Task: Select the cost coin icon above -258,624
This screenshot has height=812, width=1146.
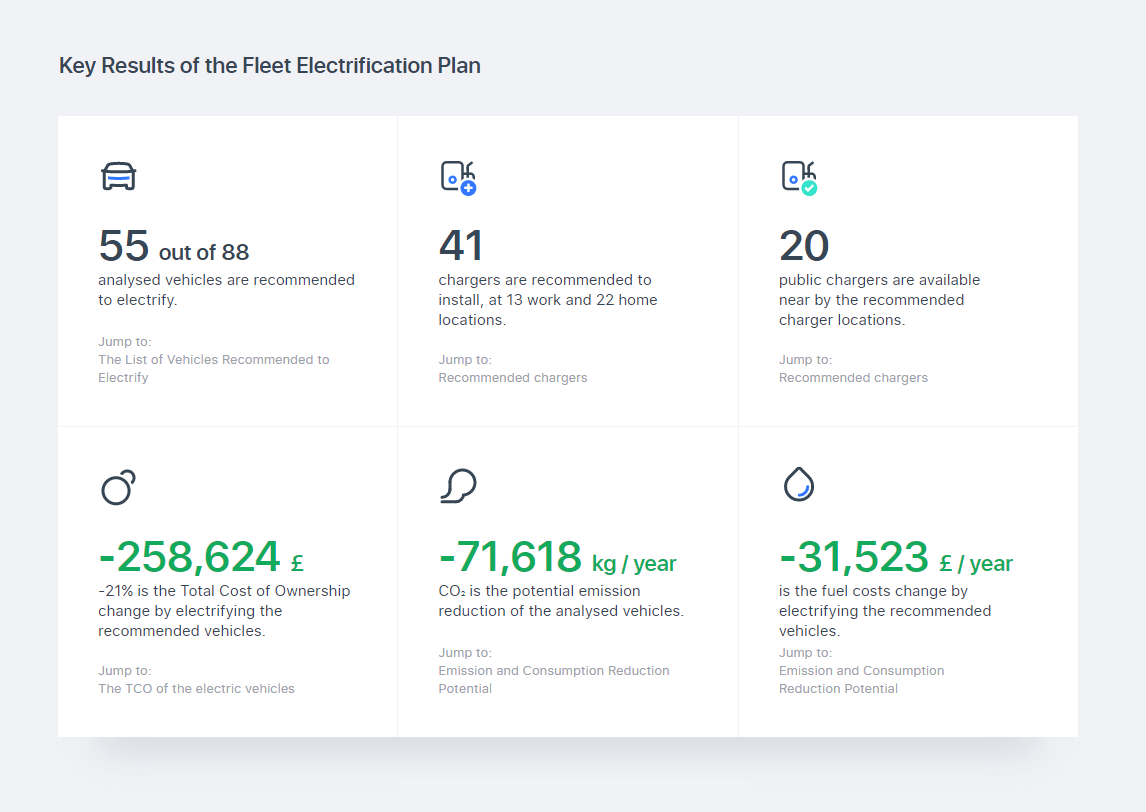Action: tap(118, 488)
